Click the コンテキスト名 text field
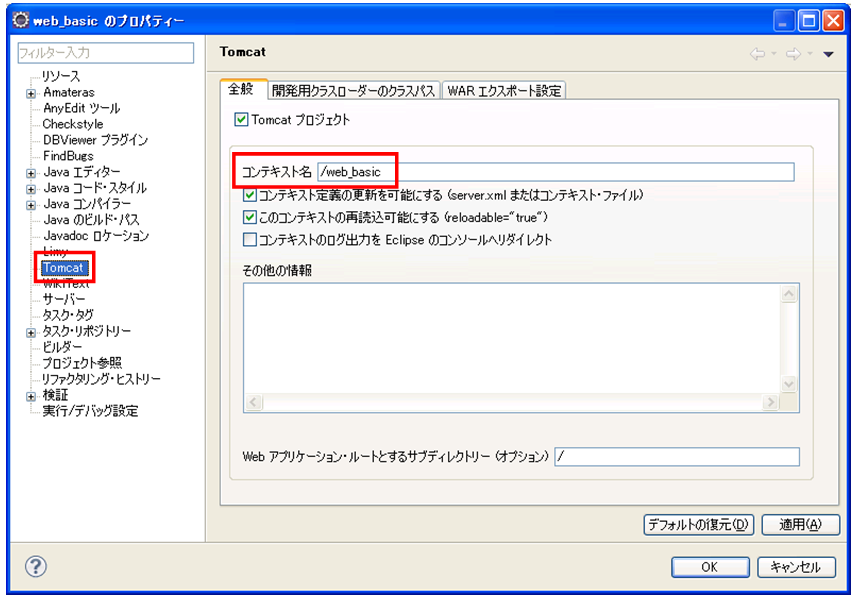 [x=555, y=172]
